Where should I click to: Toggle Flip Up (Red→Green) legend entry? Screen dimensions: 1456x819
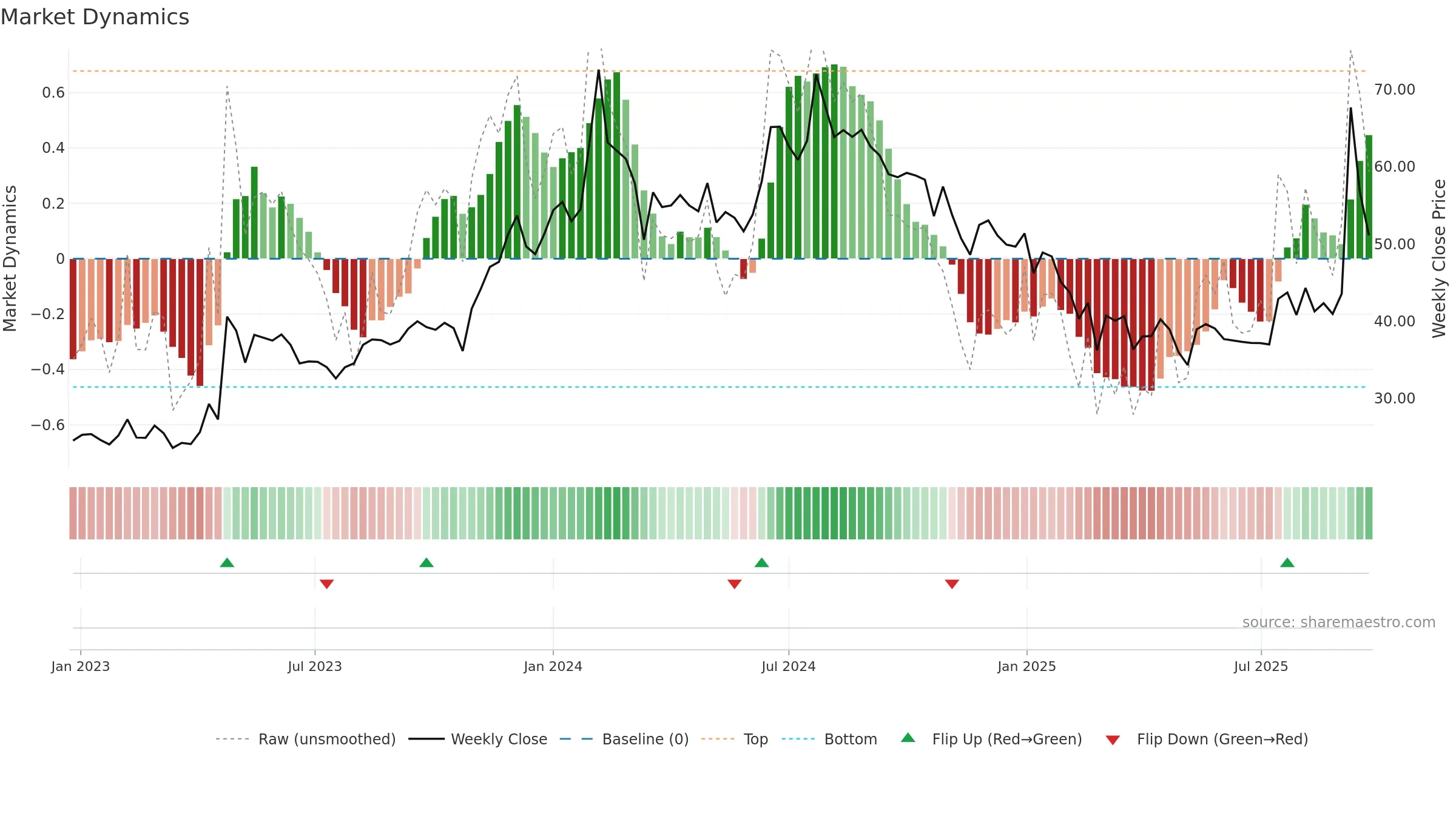[x=991, y=739]
